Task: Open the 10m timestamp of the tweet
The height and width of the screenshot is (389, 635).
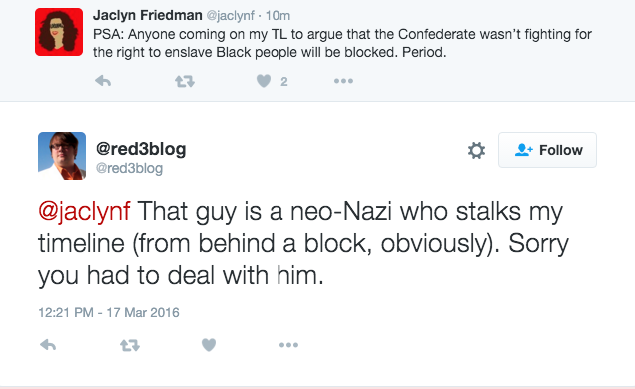Action: click(x=278, y=16)
